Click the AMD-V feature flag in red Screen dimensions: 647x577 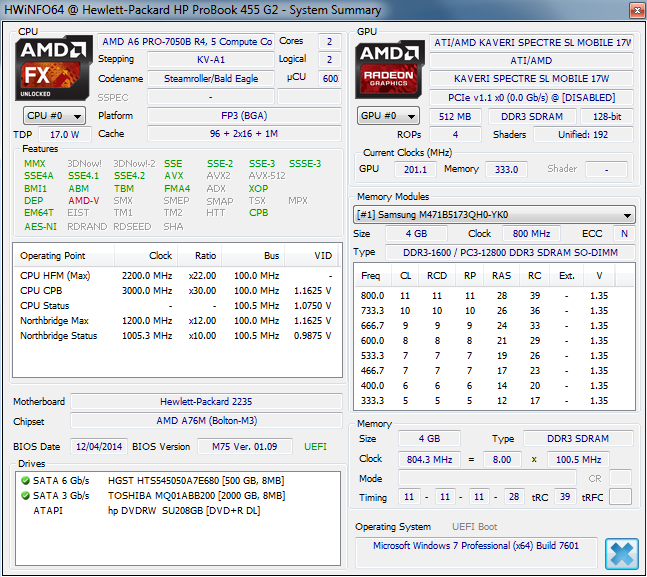coord(84,201)
